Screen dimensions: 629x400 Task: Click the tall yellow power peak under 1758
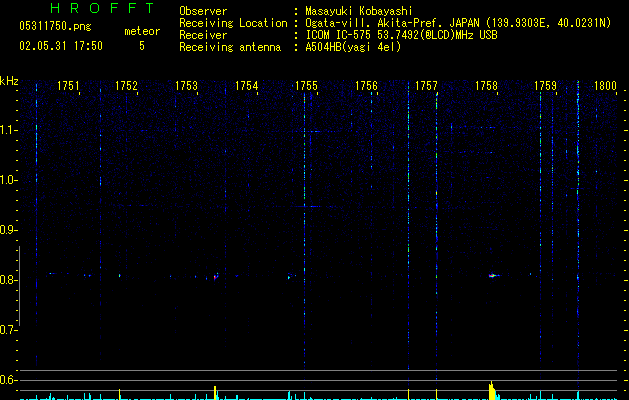492,390
